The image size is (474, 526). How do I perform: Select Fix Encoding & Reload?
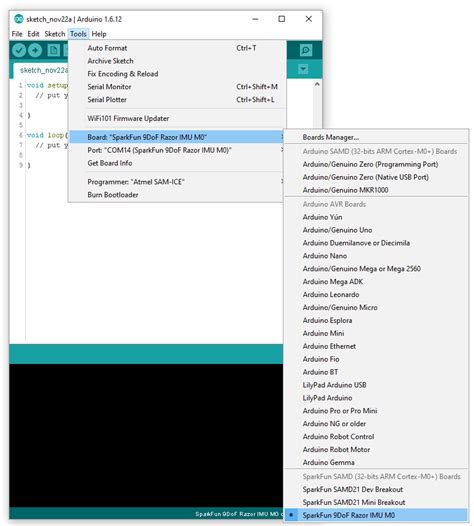click(x=177, y=74)
